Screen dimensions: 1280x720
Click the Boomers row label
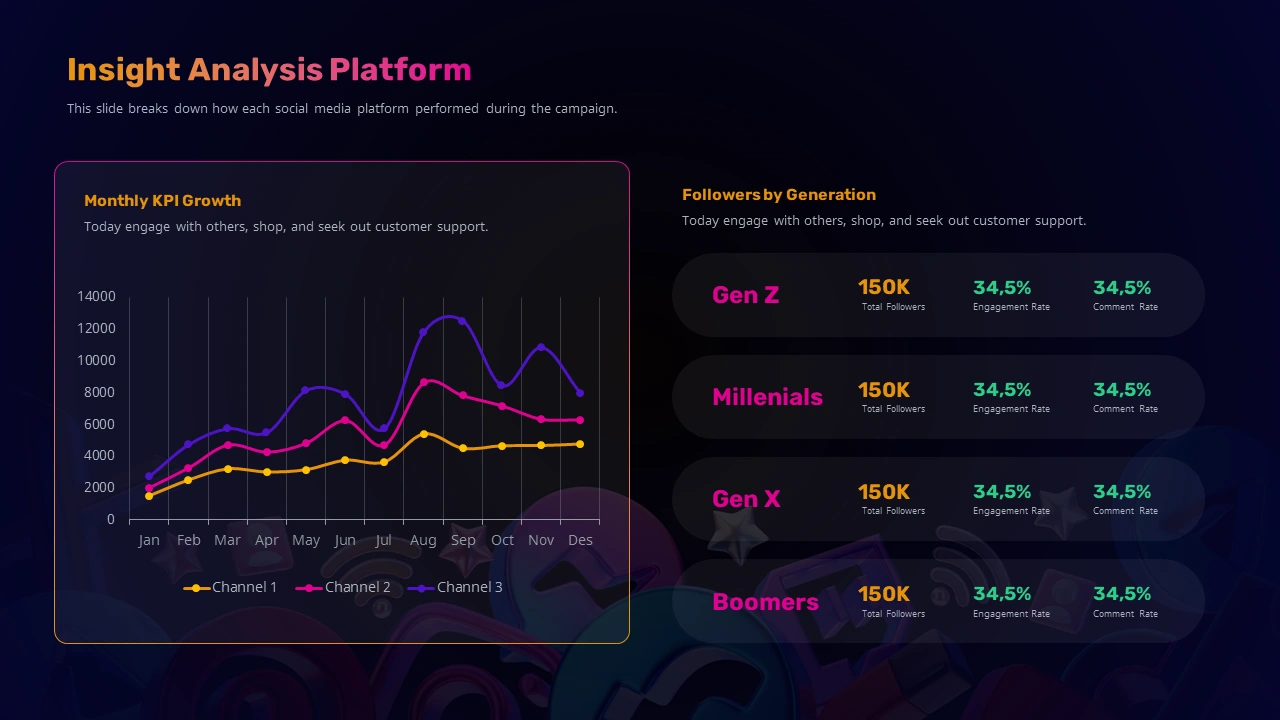coord(765,602)
